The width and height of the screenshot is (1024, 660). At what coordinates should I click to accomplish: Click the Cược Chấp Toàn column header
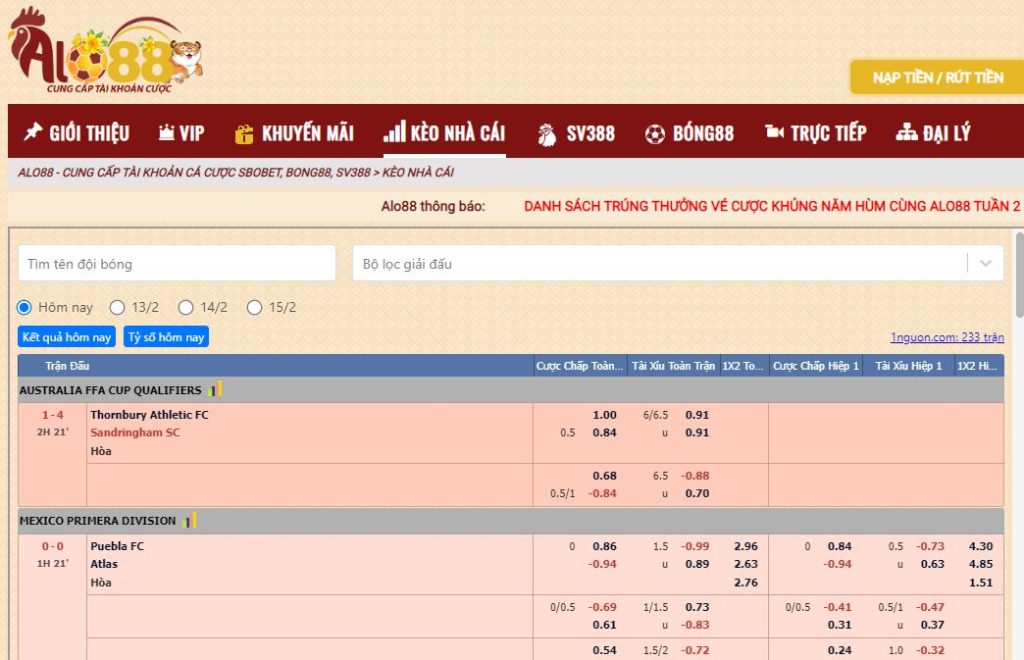pyautogui.click(x=579, y=366)
